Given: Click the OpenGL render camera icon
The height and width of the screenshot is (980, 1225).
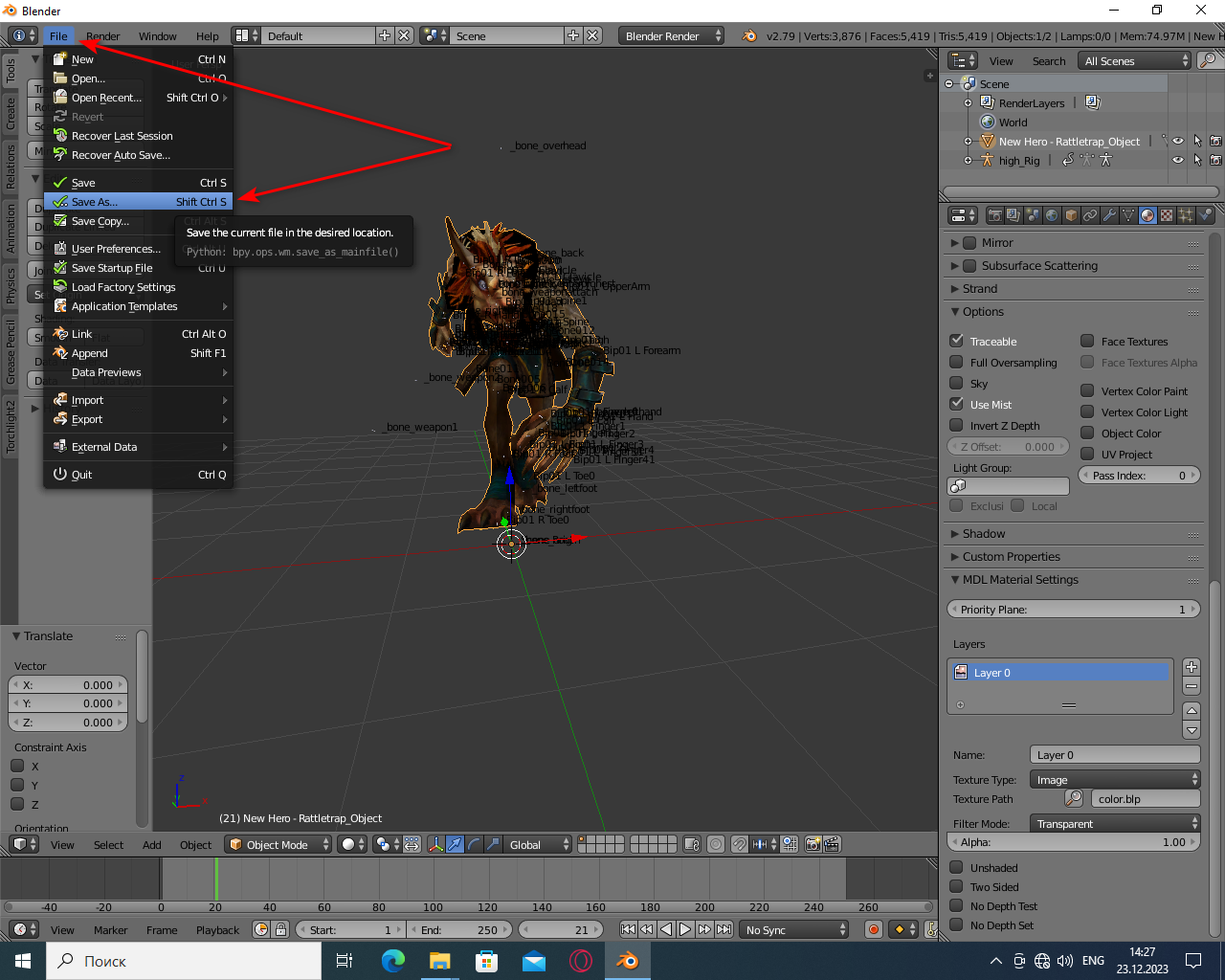Looking at the screenshot, I should pos(813,844).
